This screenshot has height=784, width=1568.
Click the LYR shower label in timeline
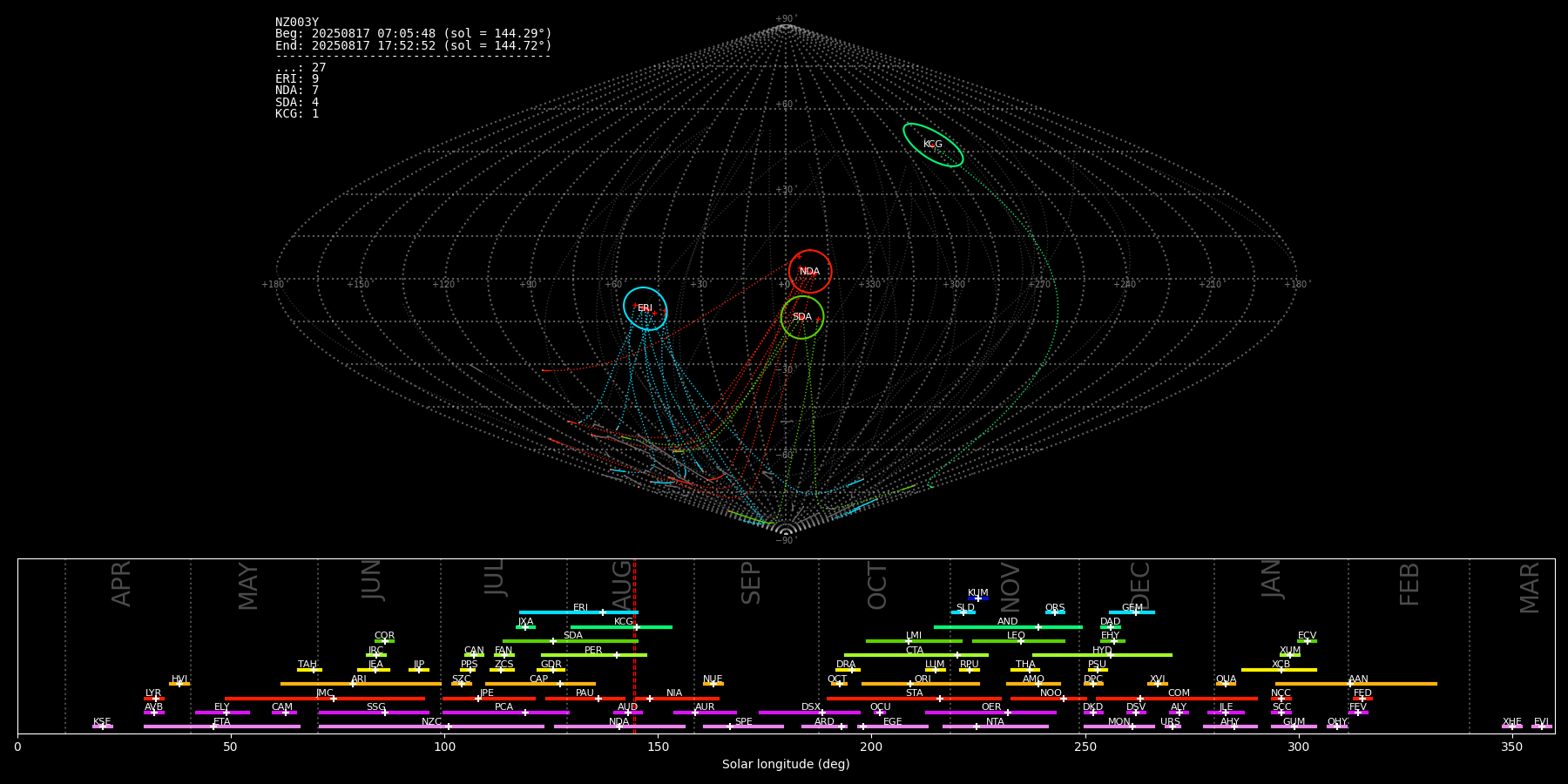tap(153, 693)
